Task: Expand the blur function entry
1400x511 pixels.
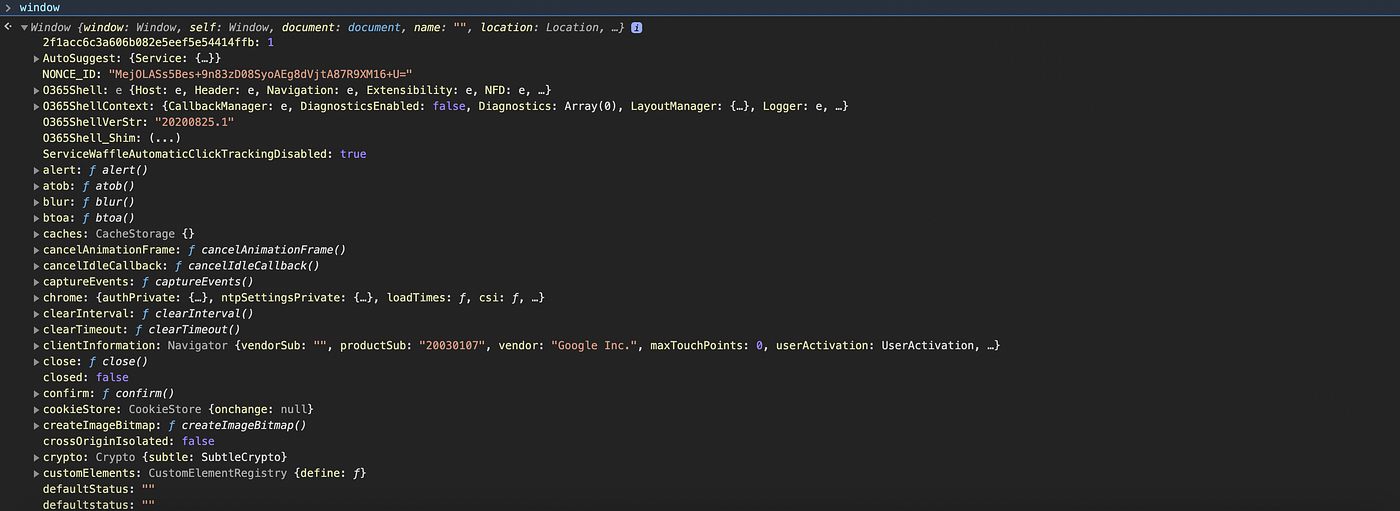Action: point(36,202)
